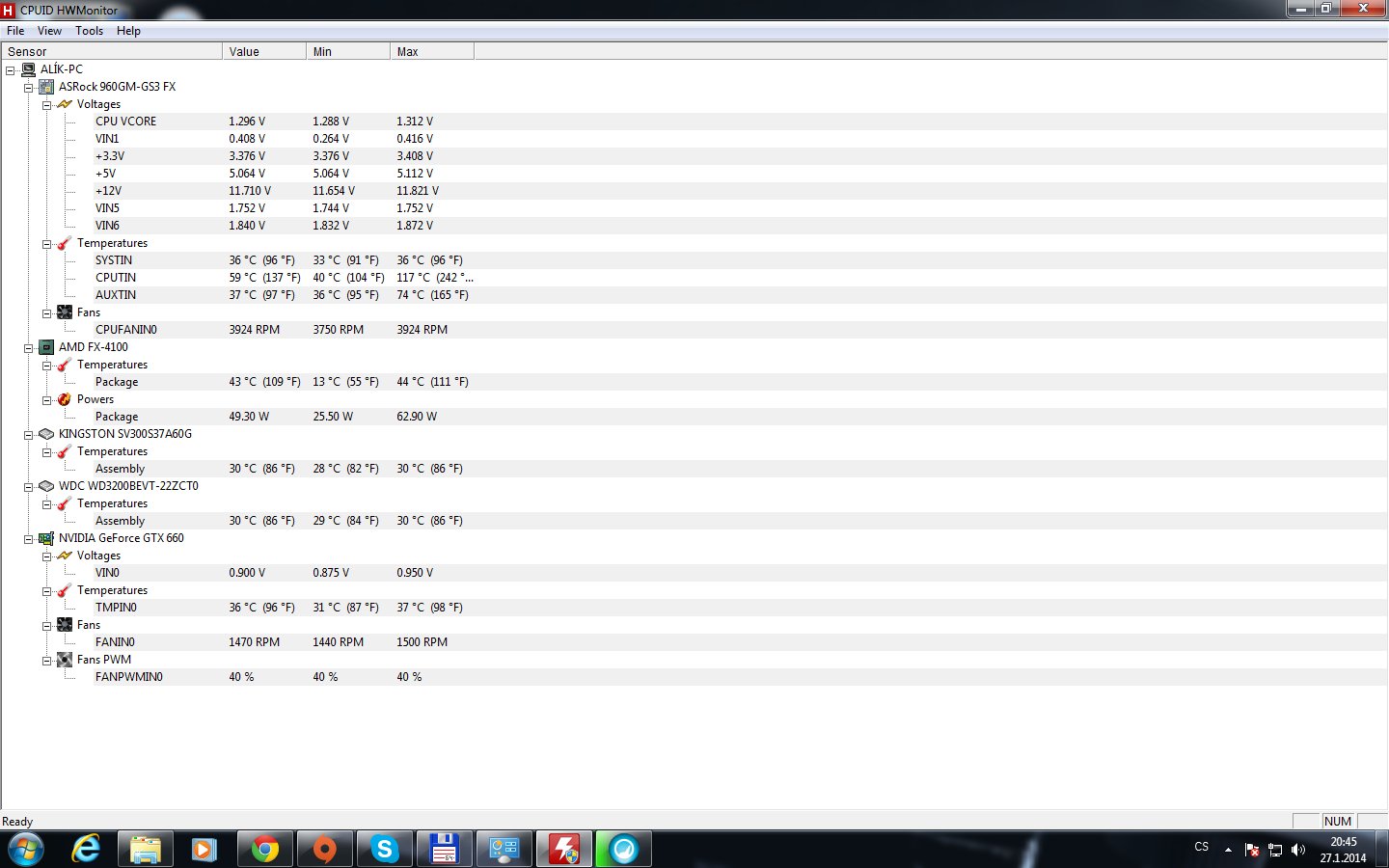Click the AMD FX-4100 processor chip icon

coord(46,347)
